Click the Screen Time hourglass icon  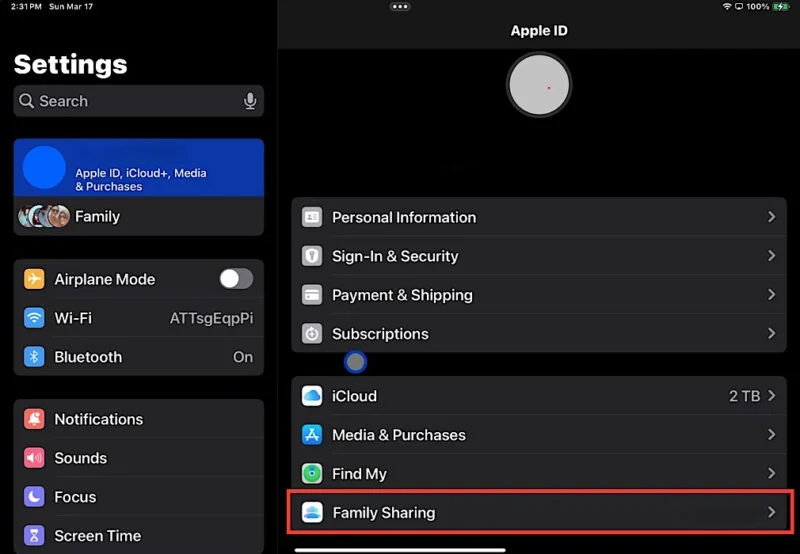(x=34, y=535)
